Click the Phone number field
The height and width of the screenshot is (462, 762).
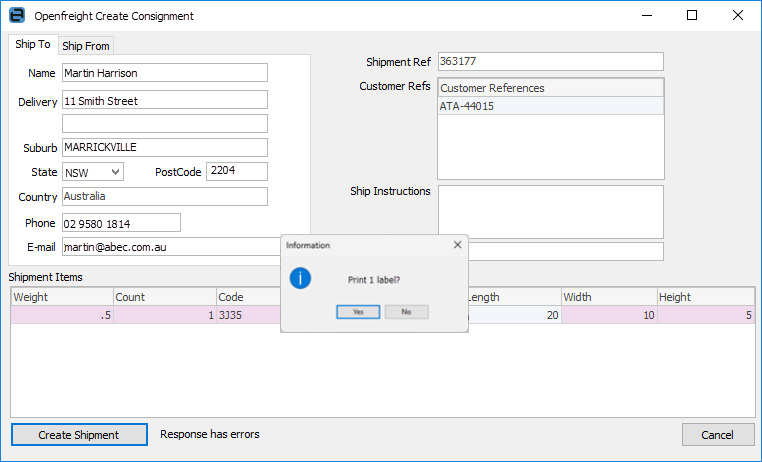120,222
